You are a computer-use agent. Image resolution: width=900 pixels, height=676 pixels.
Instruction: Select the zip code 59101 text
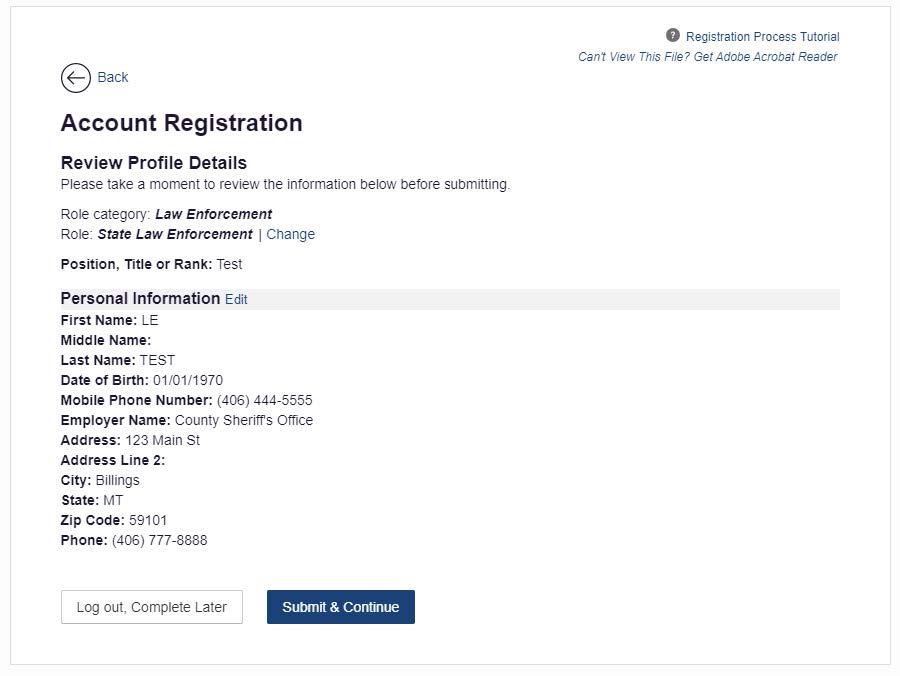(148, 520)
